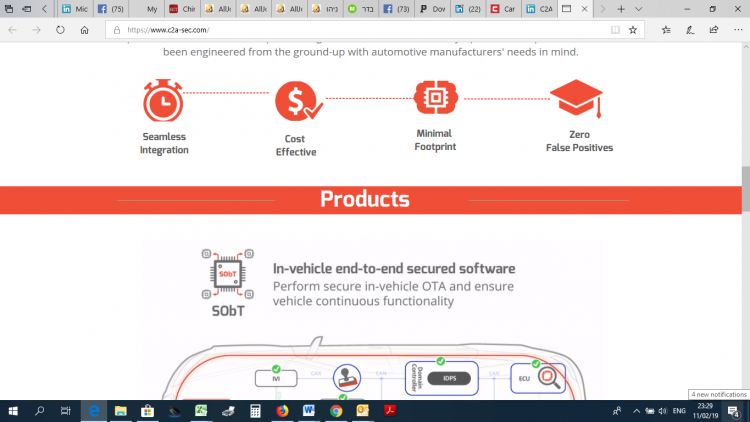
Task: Open Excel from the taskbar
Action: point(201,411)
